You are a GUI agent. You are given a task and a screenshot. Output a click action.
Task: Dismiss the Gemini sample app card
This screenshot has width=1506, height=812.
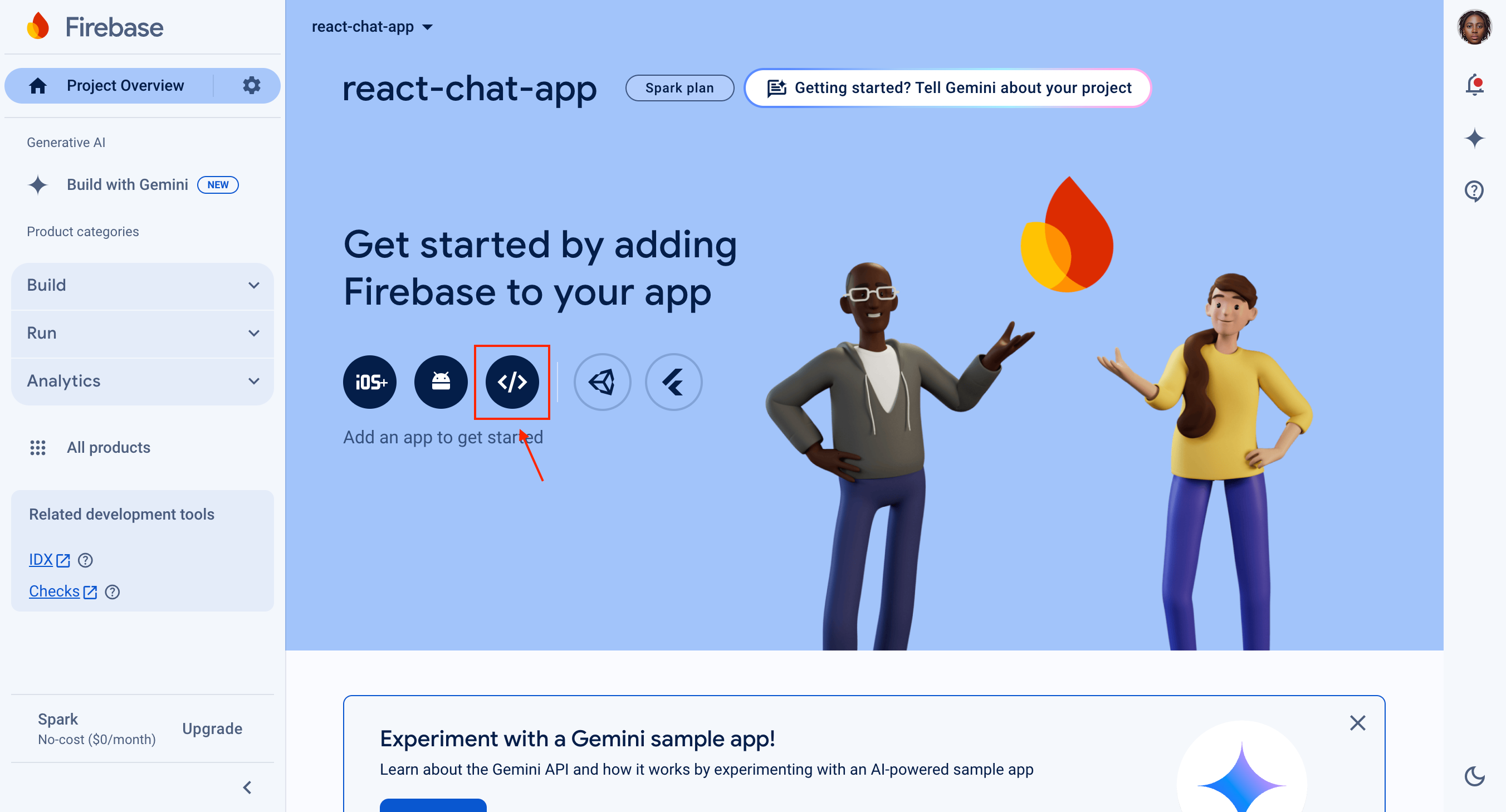[x=1357, y=723]
